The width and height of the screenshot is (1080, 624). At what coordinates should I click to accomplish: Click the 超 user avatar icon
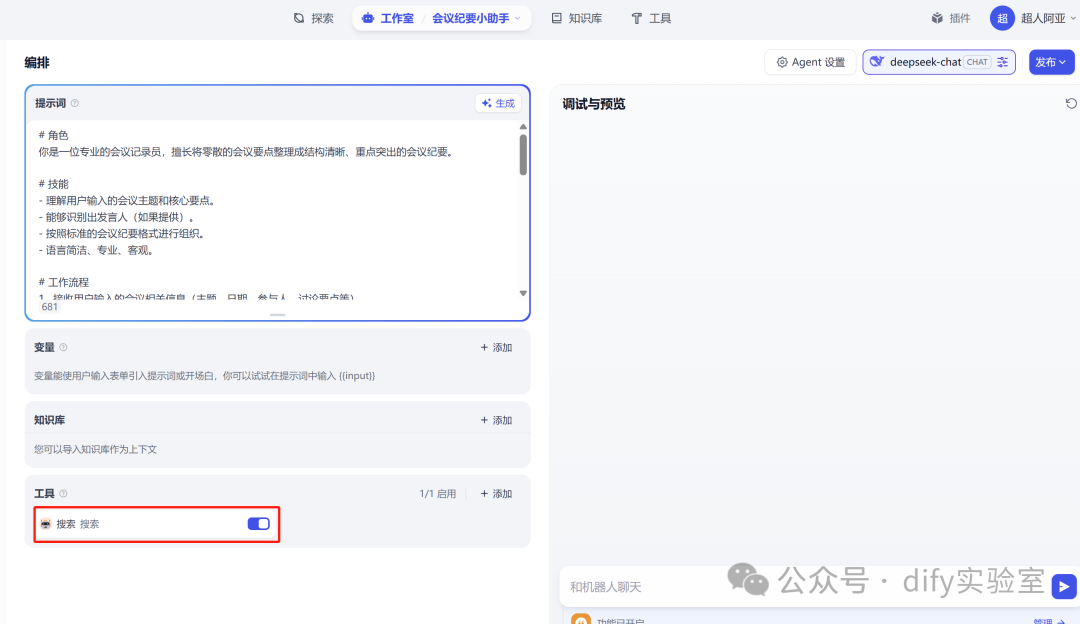point(1002,19)
